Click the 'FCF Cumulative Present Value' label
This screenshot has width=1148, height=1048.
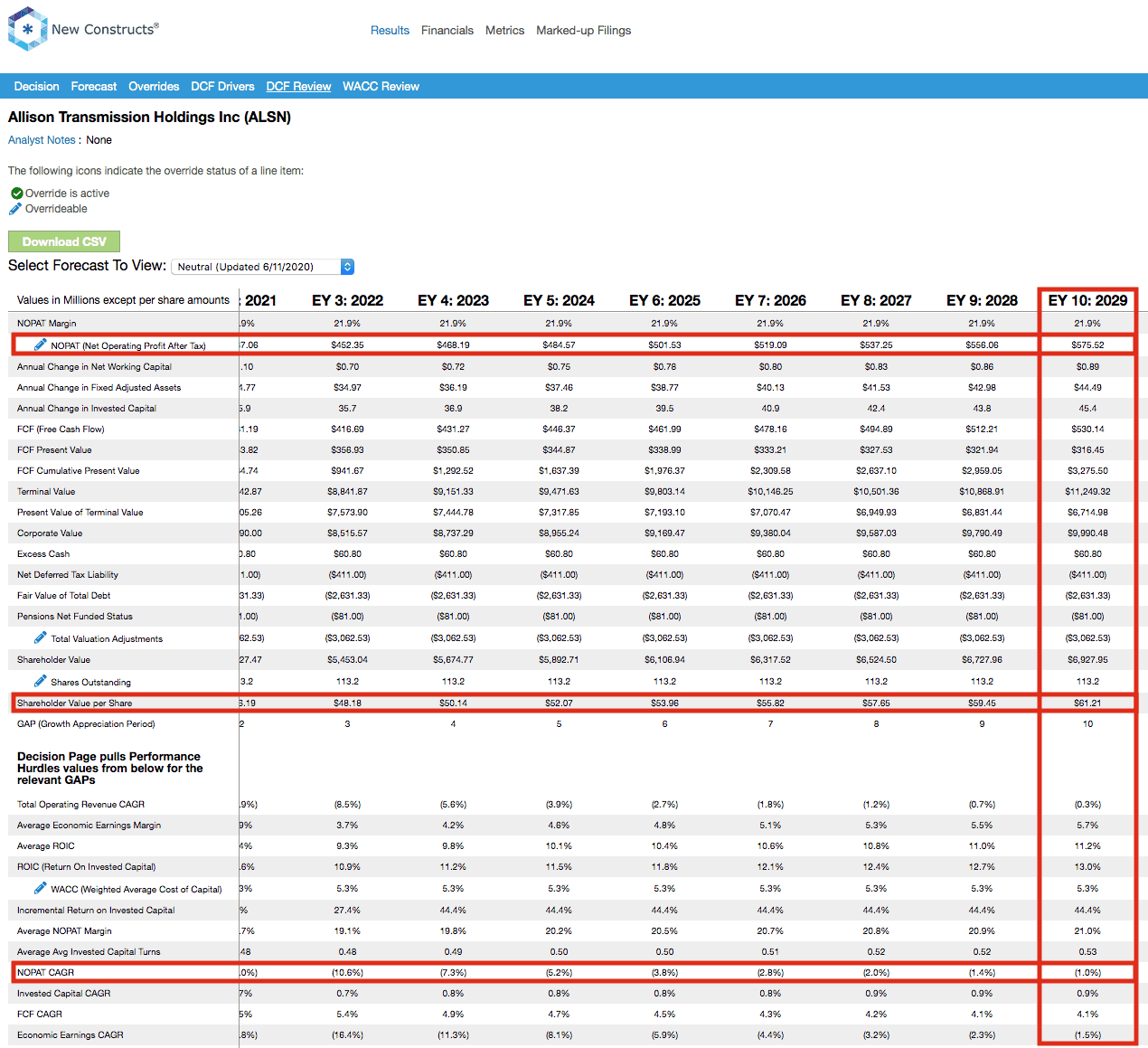(78, 471)
